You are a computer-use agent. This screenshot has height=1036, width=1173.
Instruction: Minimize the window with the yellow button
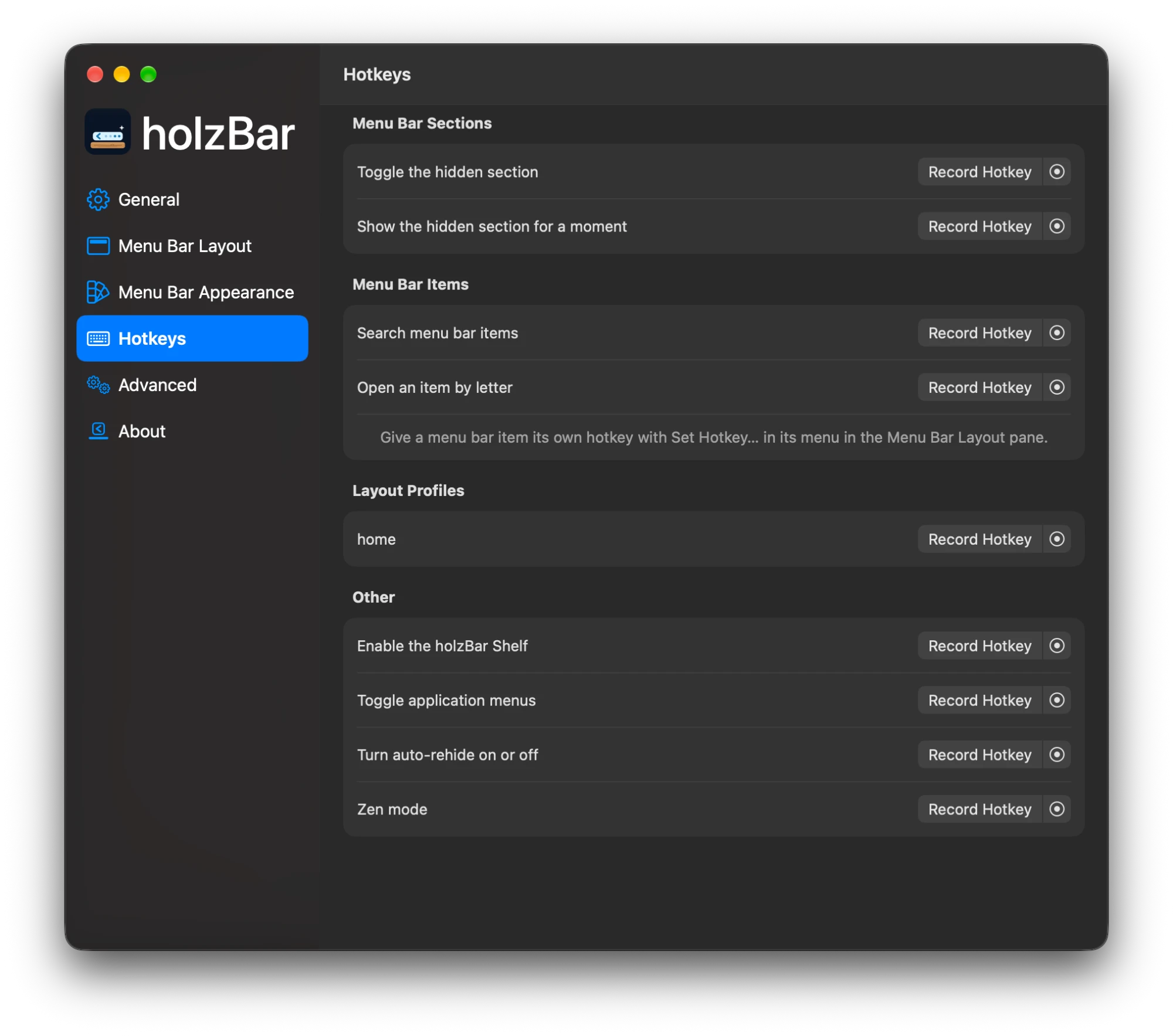(121, 74)
